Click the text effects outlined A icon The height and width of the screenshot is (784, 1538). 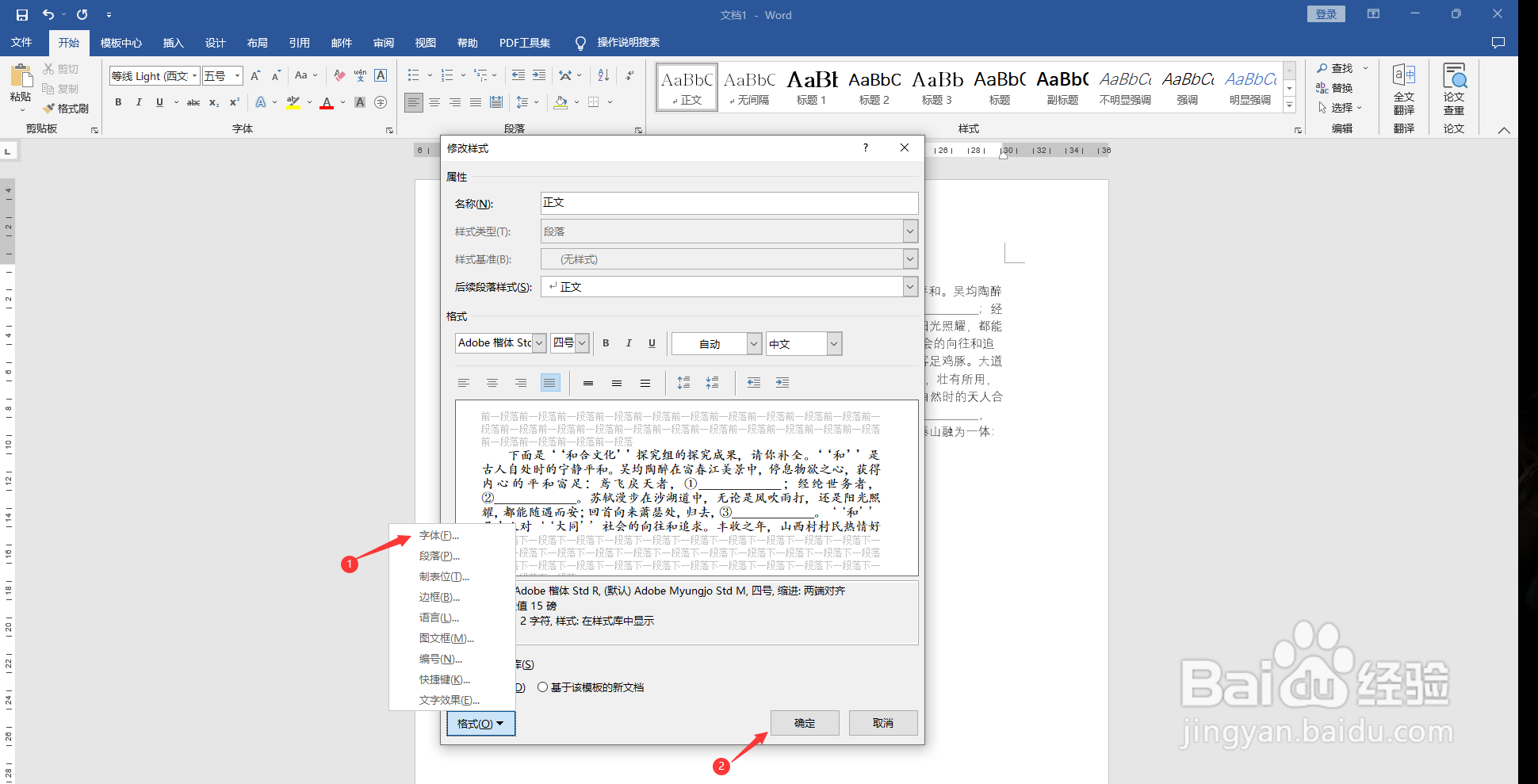[261, 102]
